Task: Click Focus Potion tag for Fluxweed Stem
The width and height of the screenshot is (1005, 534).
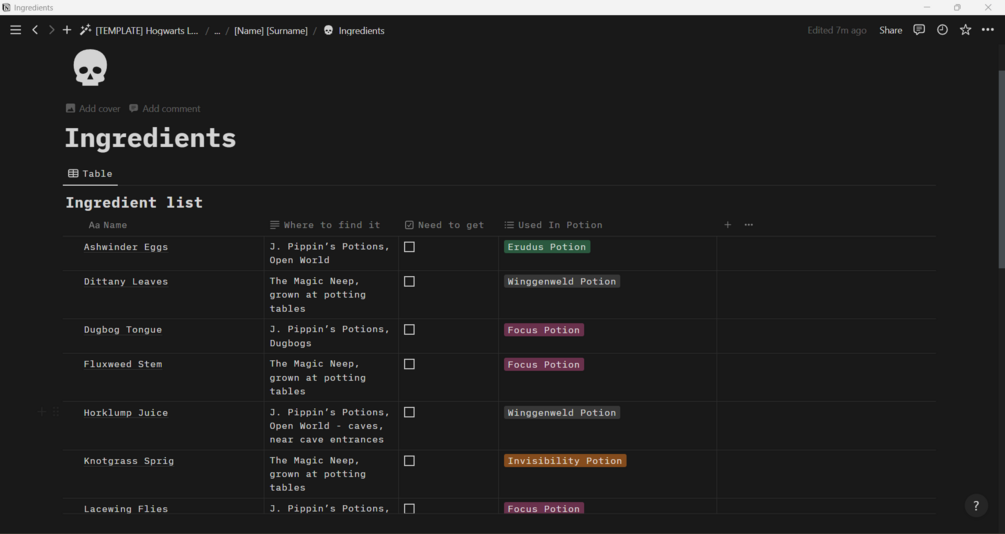Action: point(544,364)
